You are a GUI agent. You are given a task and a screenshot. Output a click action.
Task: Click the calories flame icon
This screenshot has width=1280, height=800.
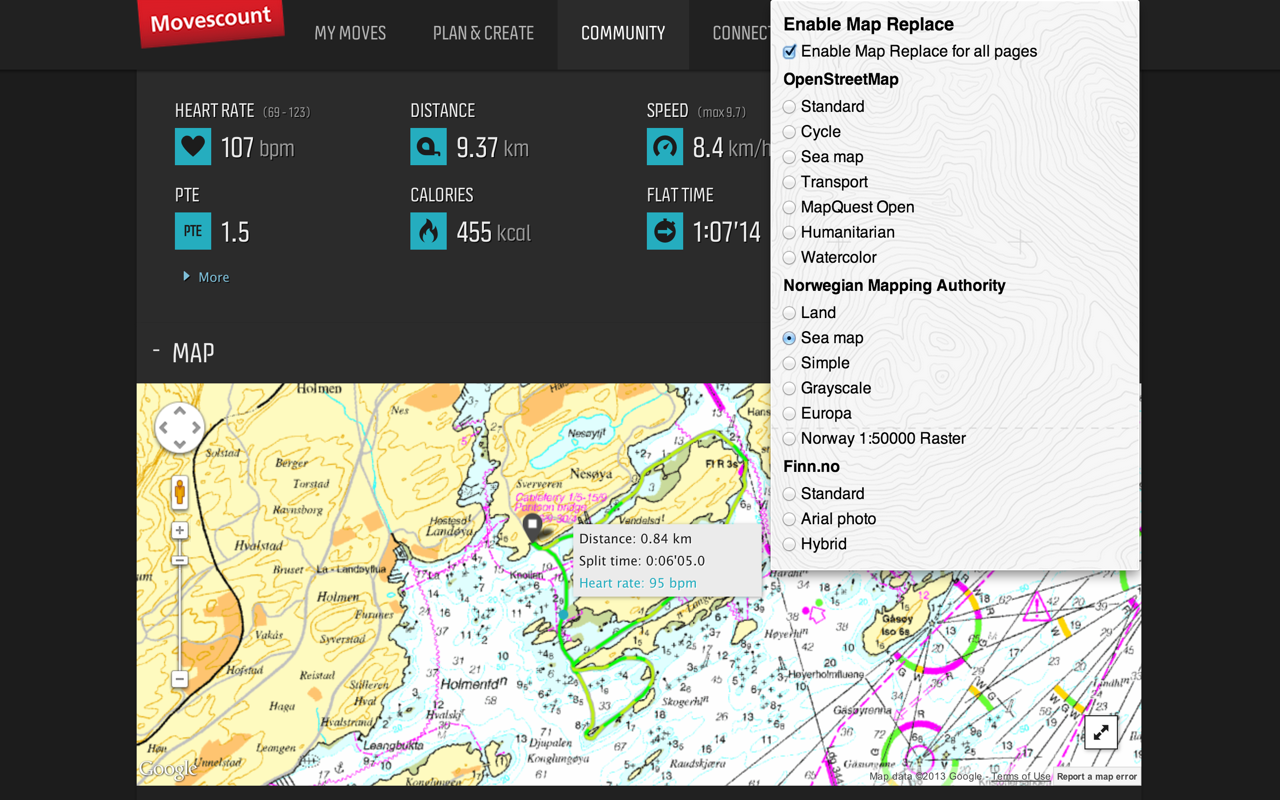429,231
